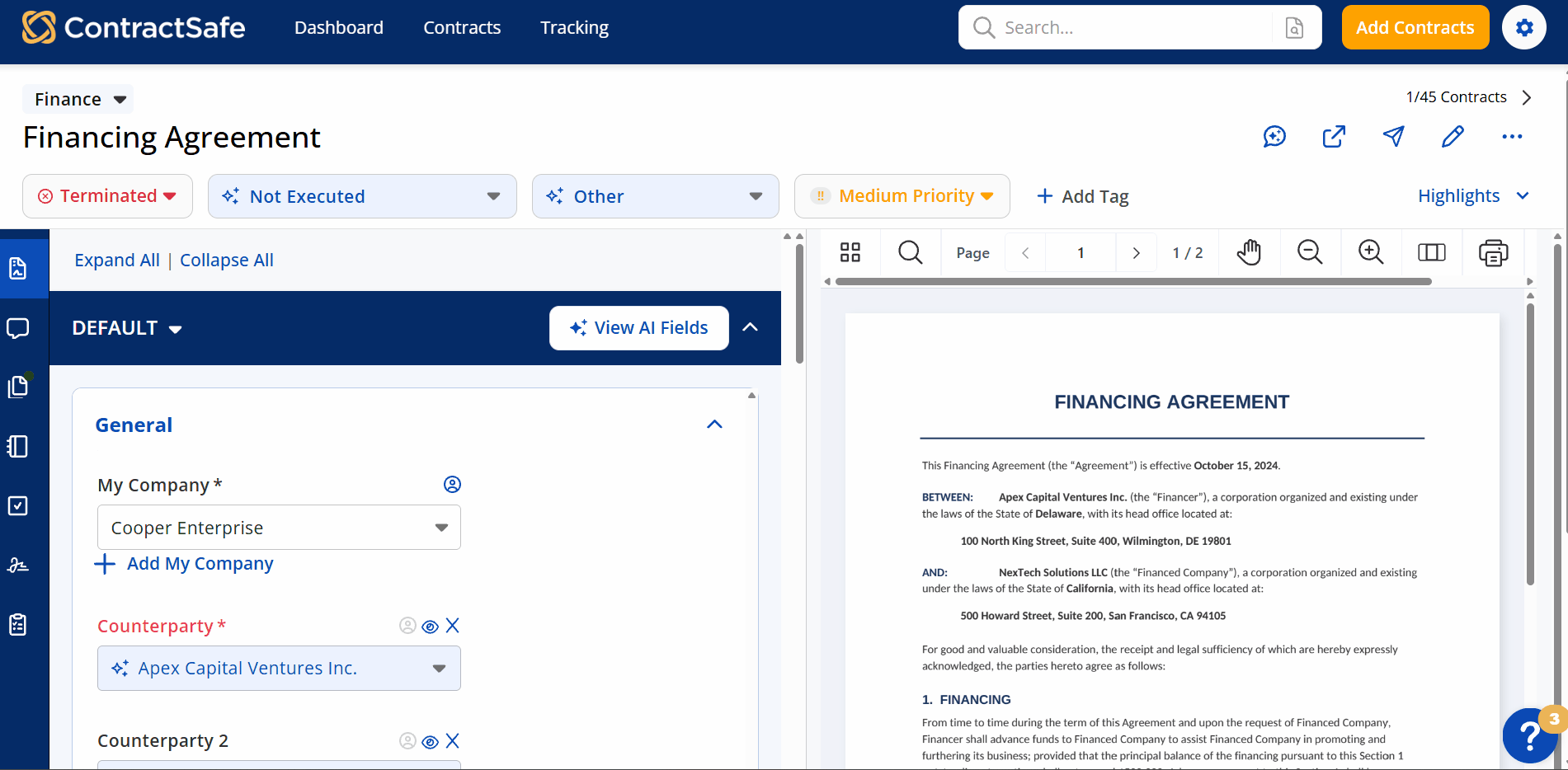This screenshot has width=1568, height=770.
Task: Open the Other contract type dropdown
Action: [x=656, y=196]
